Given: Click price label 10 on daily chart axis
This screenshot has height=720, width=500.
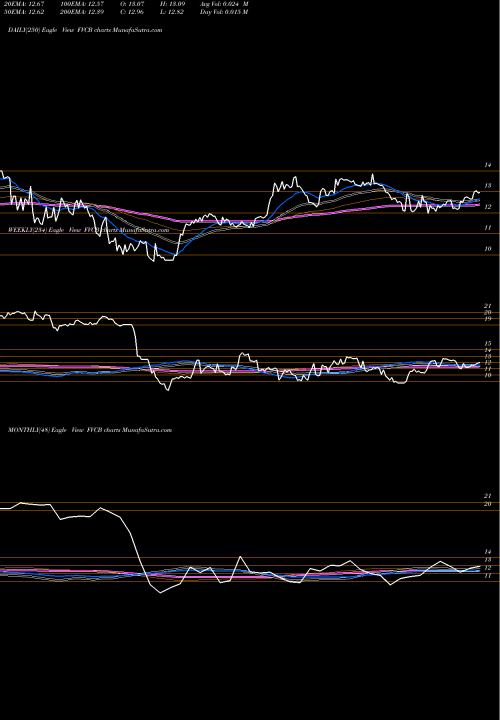Looking at the screenshot, I should click(488, 249).
